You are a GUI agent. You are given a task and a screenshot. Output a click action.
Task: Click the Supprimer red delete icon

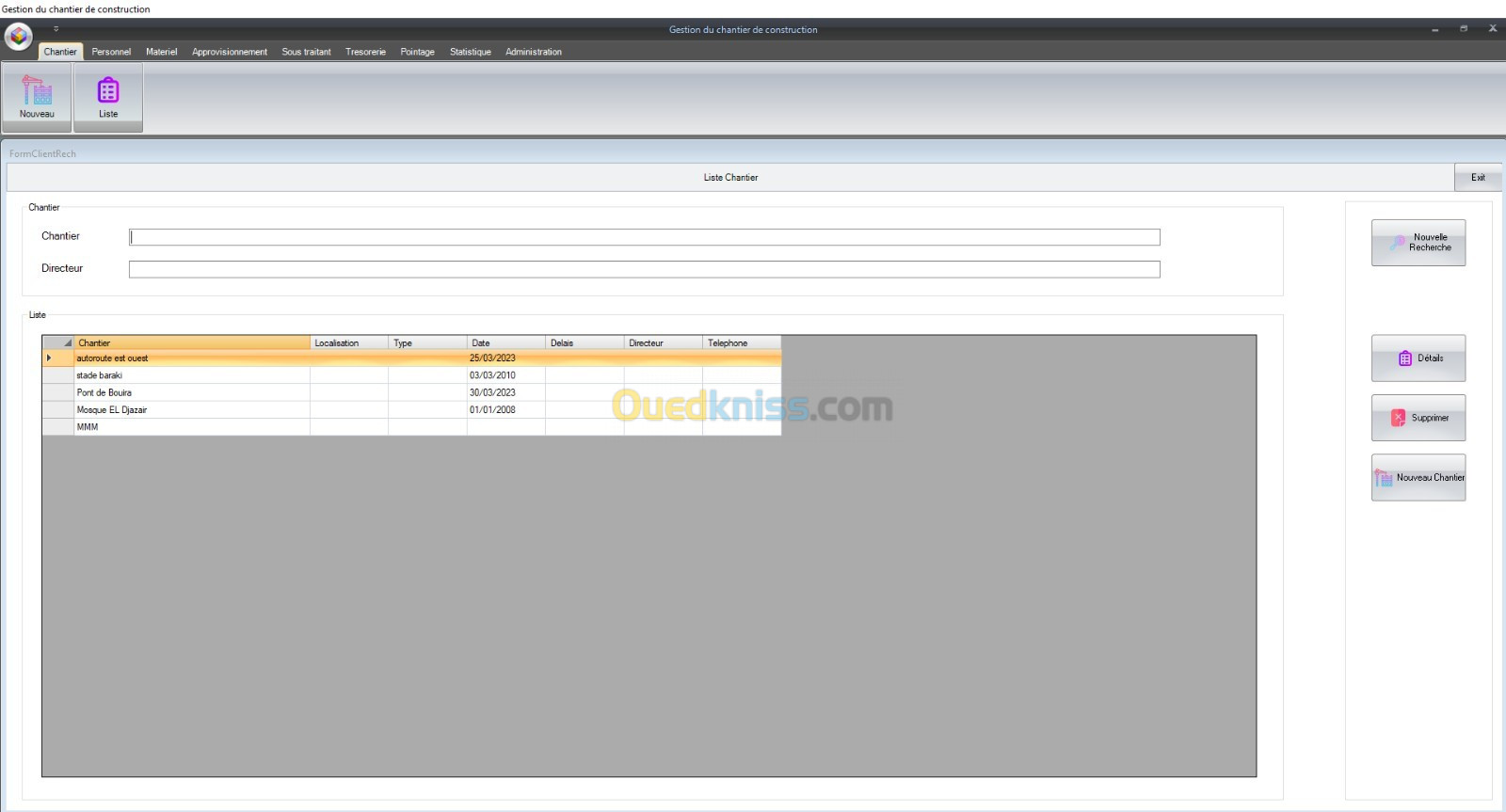coord(1398,418)
